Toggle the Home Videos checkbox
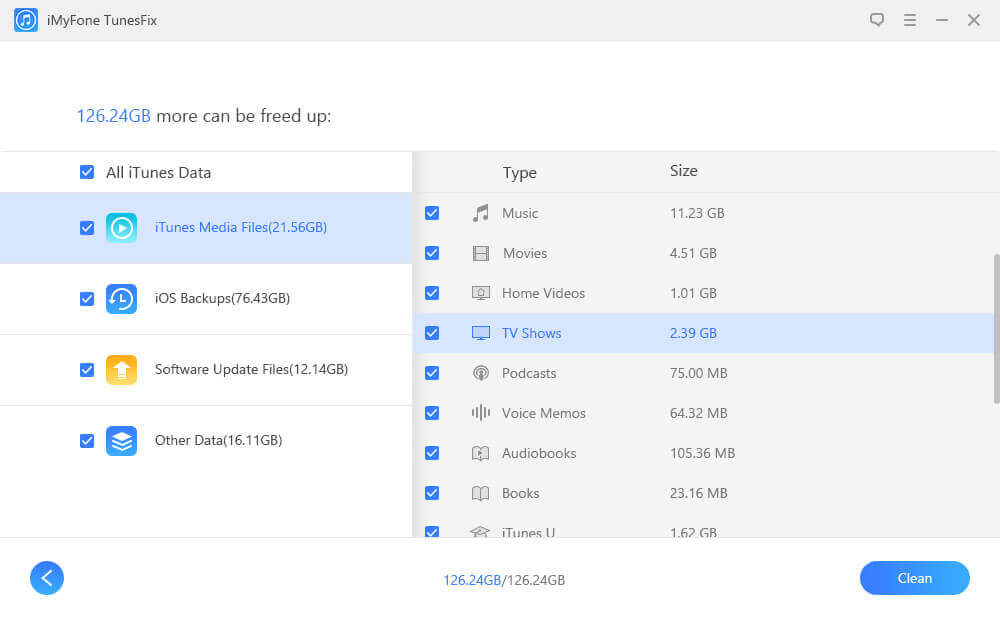This screenshot has width=1000, height=618. click(432, 293)
